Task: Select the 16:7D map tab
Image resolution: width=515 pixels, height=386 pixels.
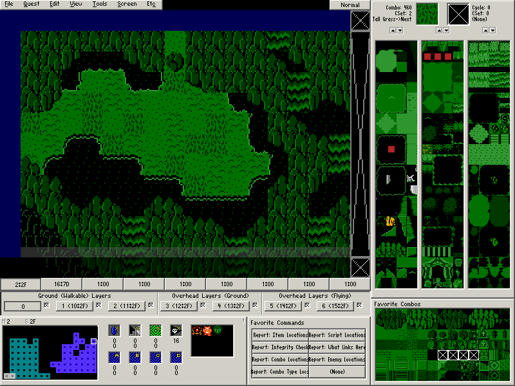Action: (61, 284)
